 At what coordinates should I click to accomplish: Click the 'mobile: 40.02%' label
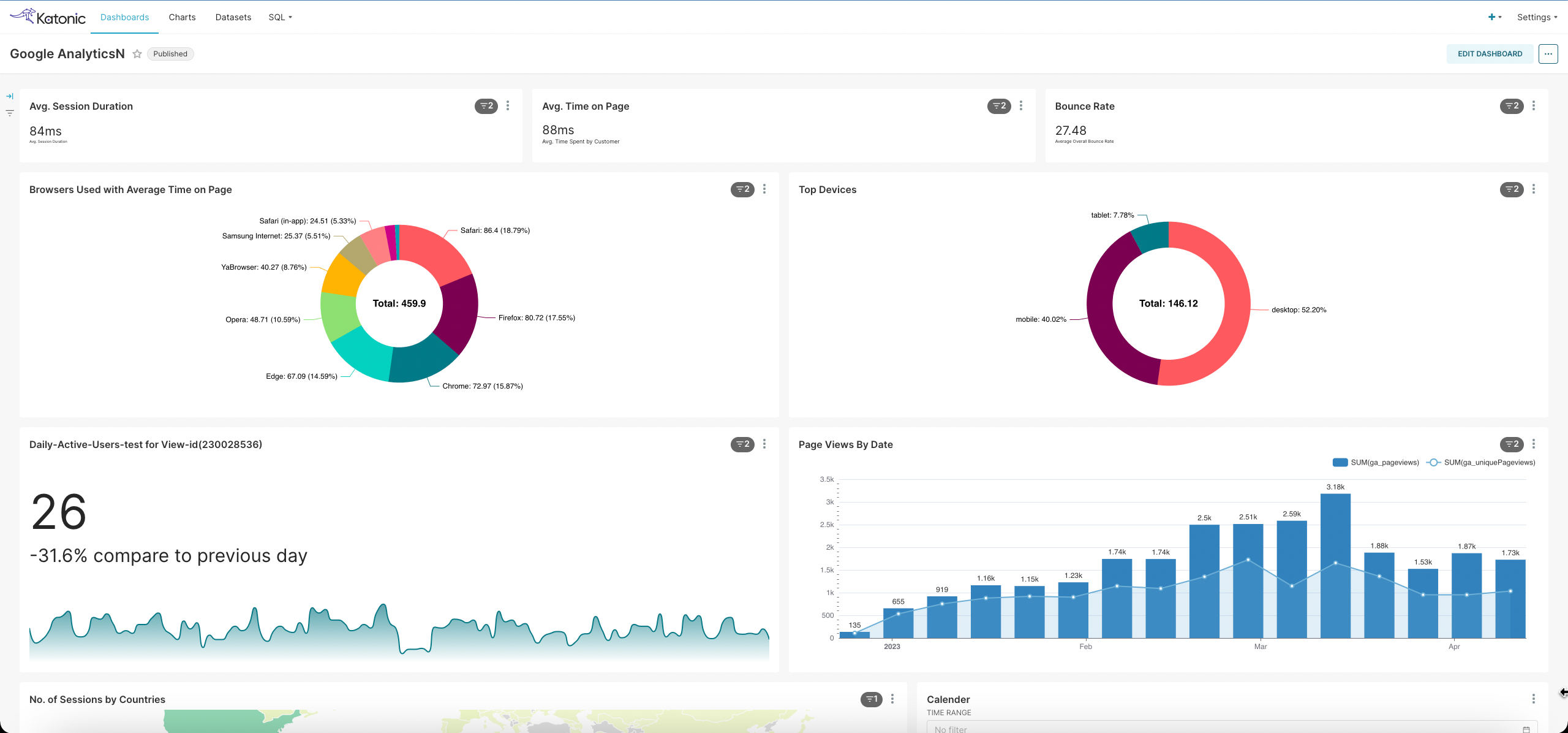(1041, 319)
